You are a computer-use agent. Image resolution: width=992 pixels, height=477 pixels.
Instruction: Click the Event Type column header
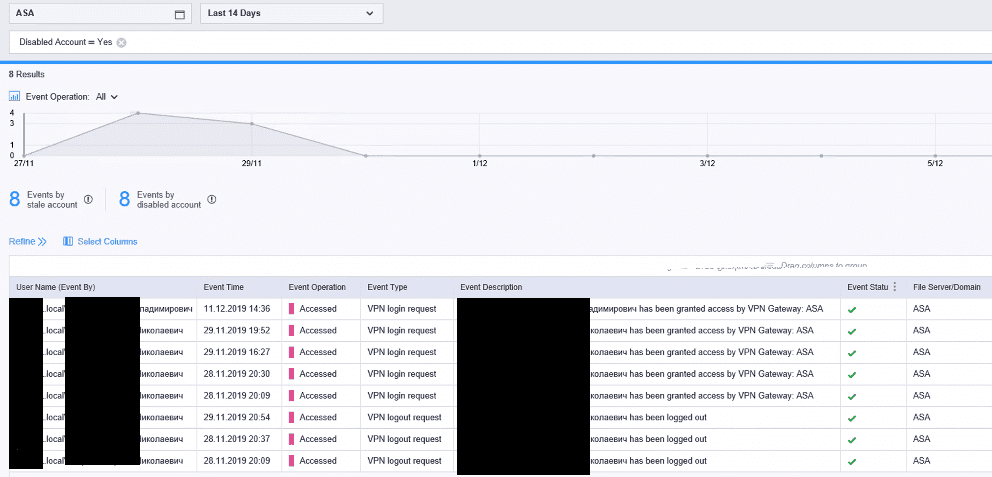(x=387, y=287)
